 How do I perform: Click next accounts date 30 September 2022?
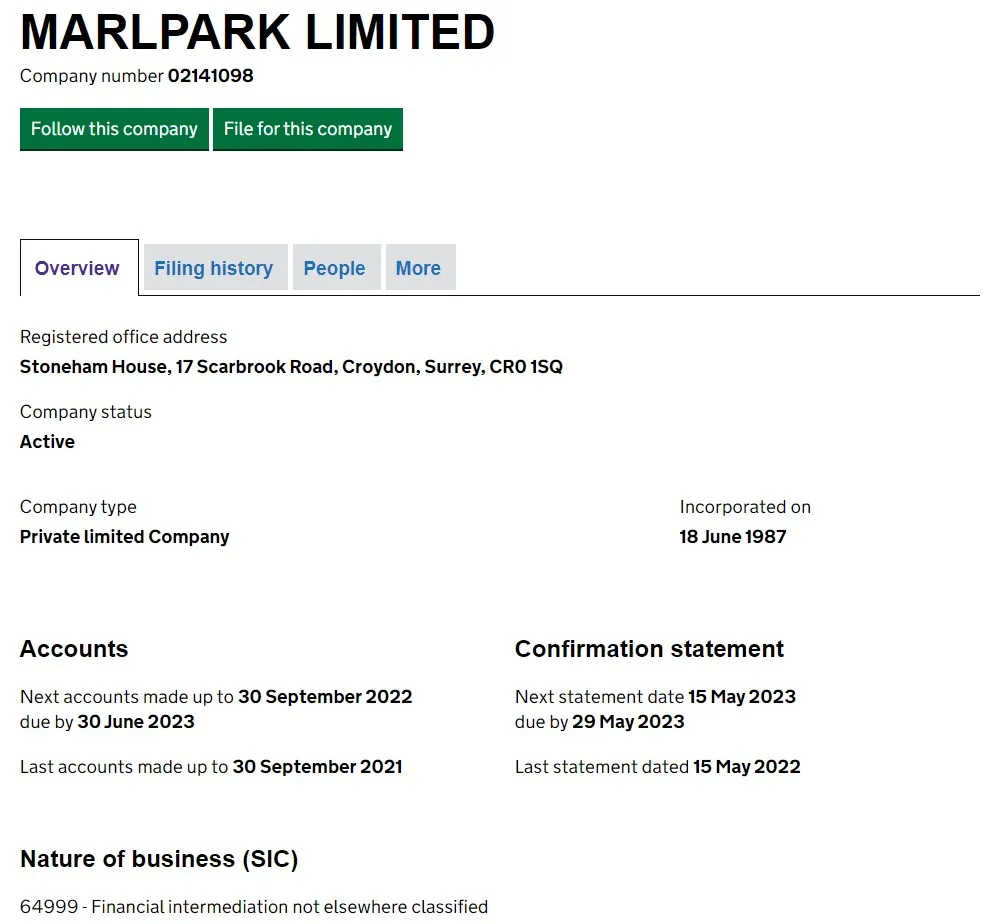coord(325,697)
